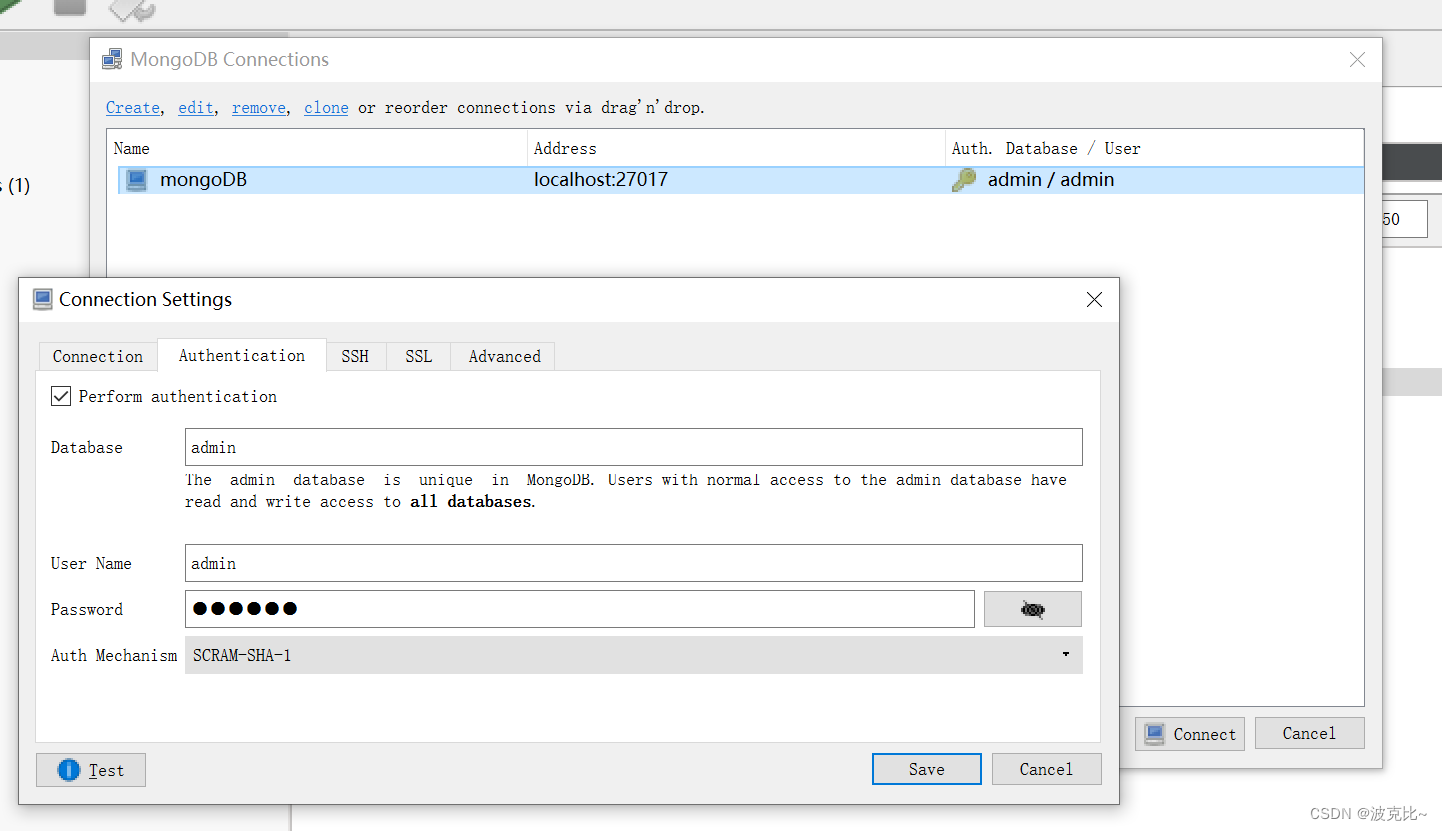Cancel the Connection Settings dialog
This screenshot has width=1442, height=831.
coord(1046,769)
